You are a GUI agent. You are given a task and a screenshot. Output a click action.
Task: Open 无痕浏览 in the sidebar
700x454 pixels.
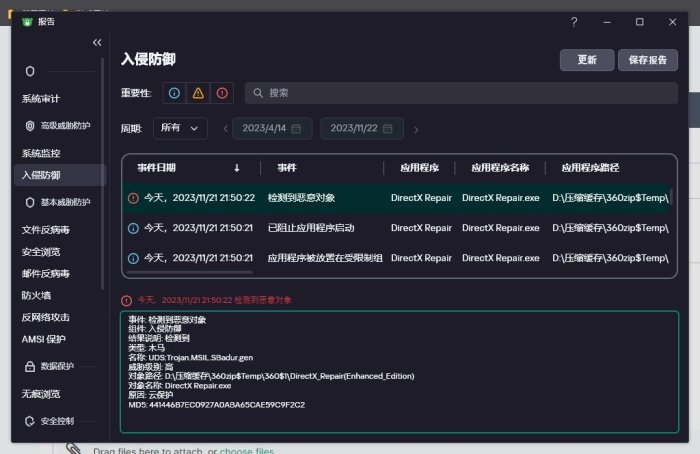click(41, 394)
